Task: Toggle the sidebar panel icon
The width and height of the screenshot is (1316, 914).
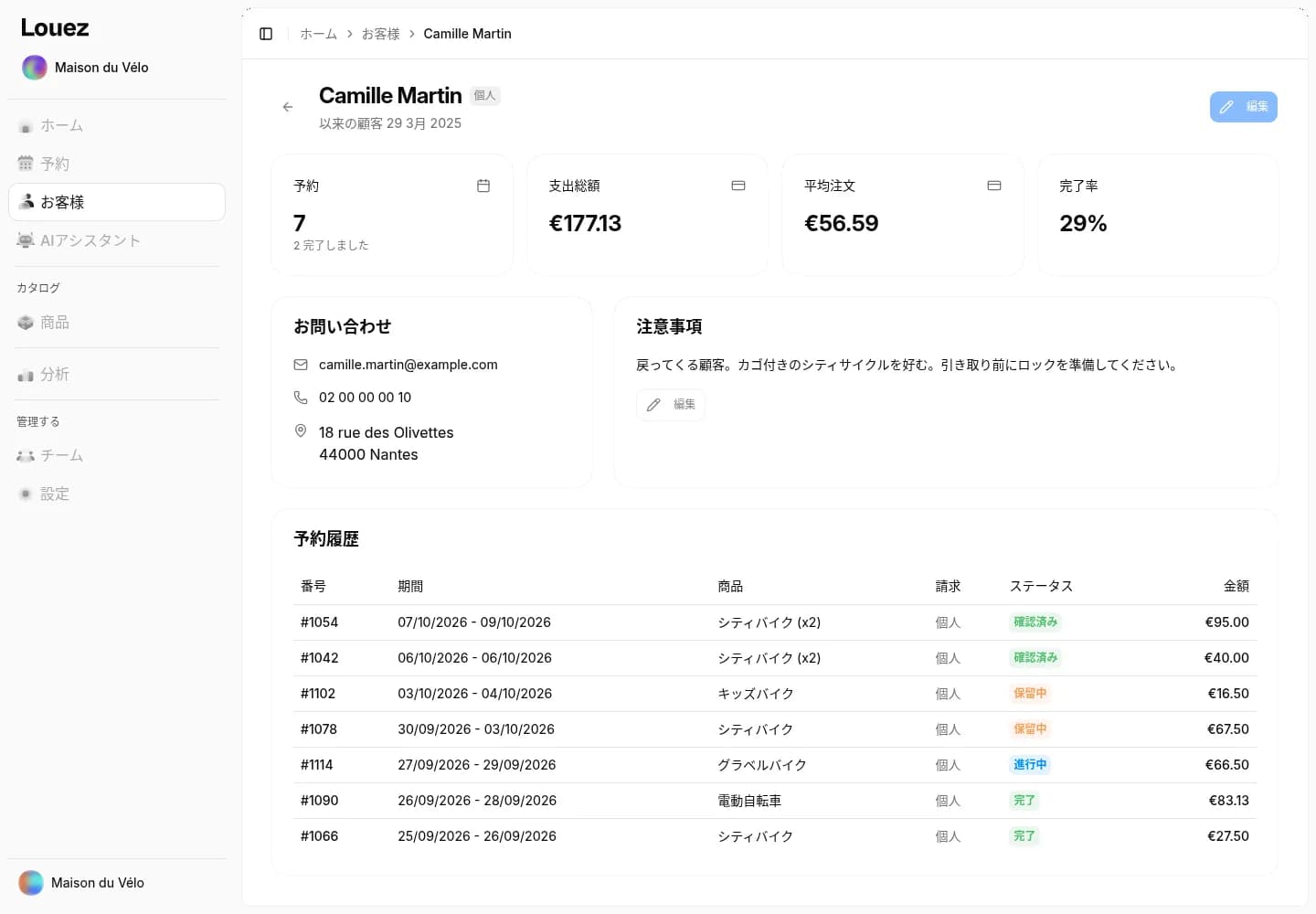Action: (266, 34)
